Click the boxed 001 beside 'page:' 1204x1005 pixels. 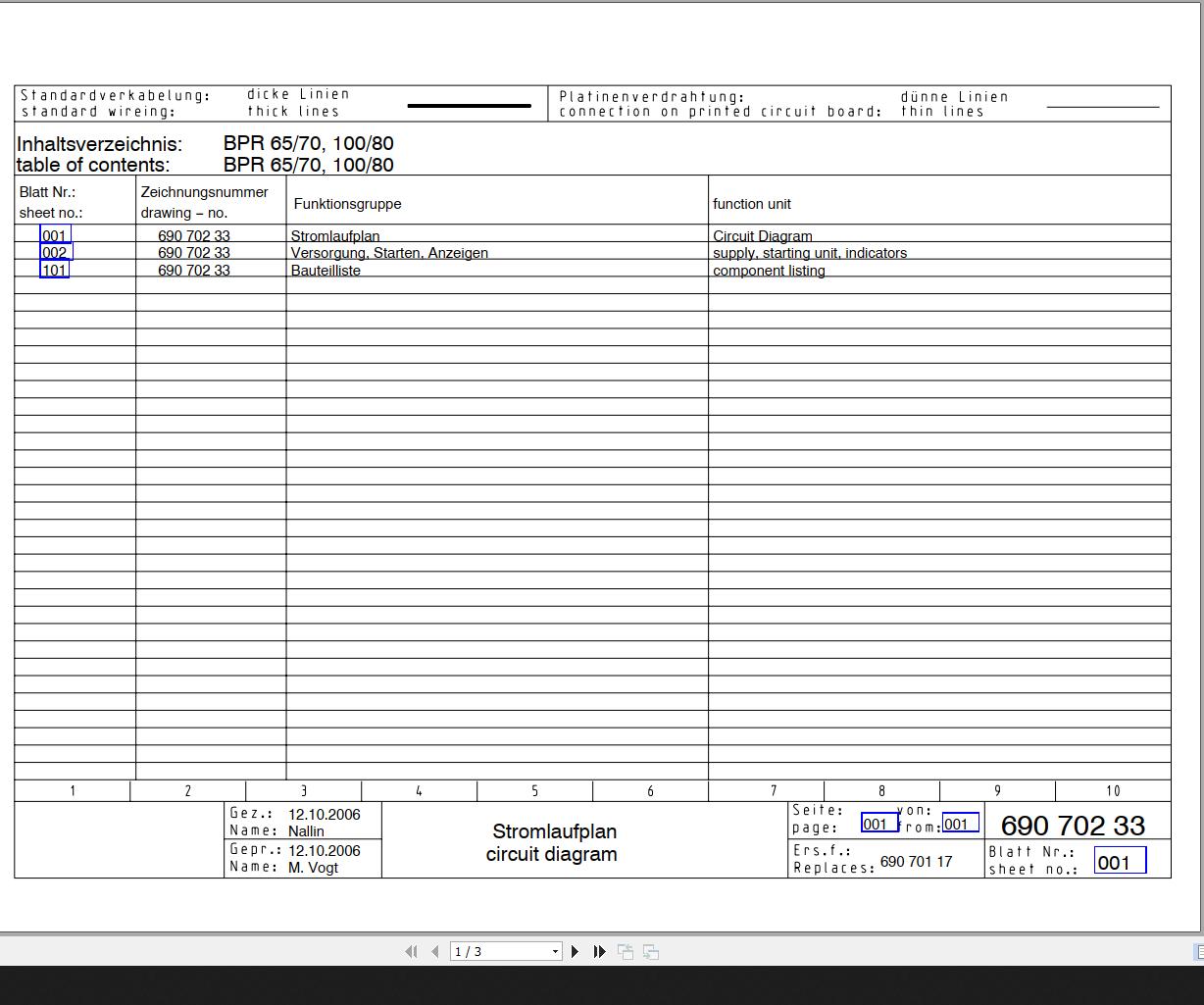click(878, 824)
